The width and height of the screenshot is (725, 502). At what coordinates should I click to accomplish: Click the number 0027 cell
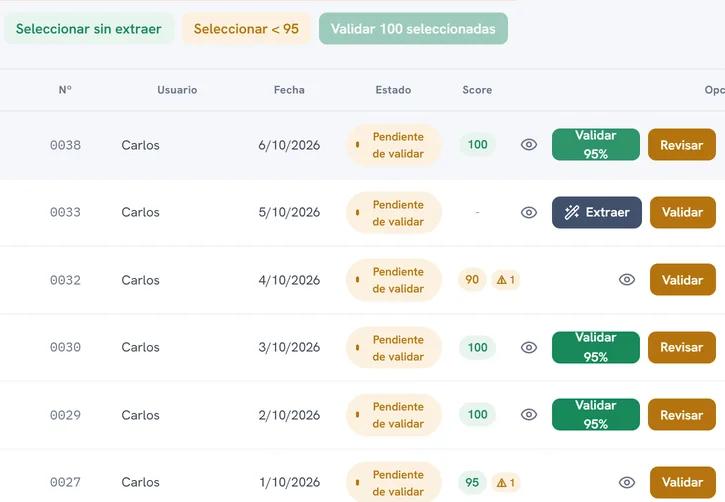pos(65,482)
